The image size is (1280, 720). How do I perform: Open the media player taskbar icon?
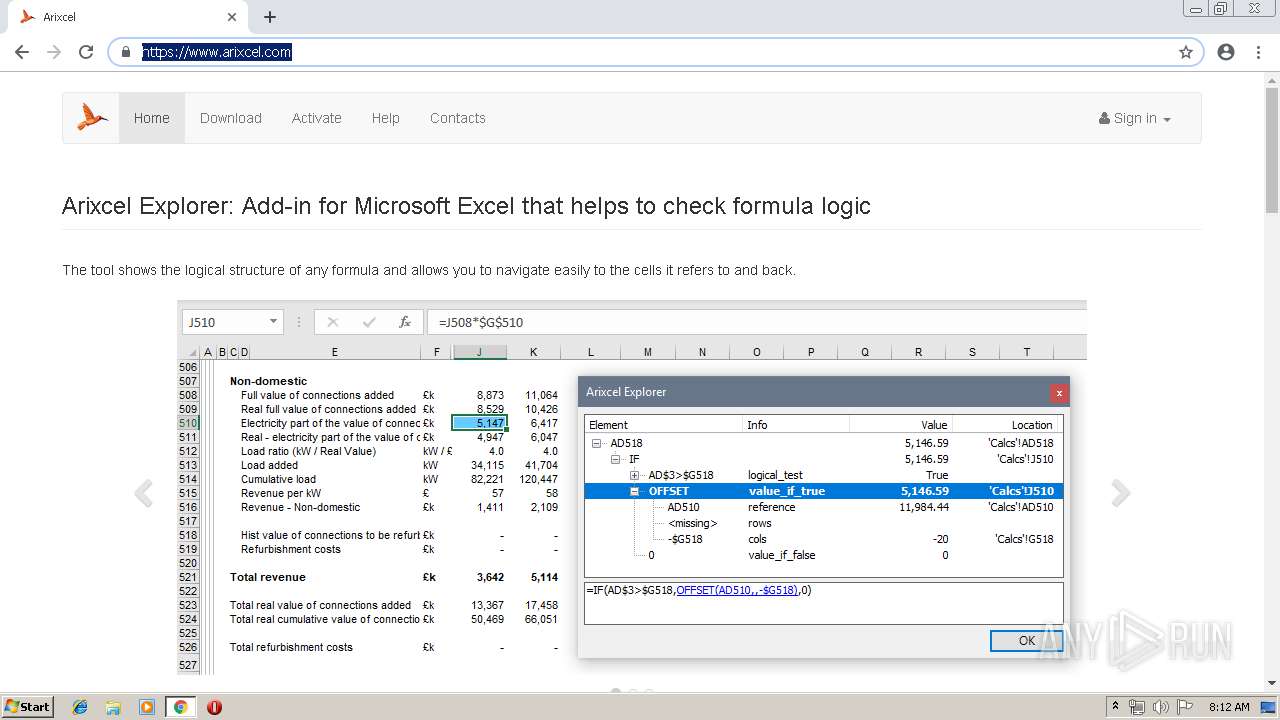click(x=147, y=707)
